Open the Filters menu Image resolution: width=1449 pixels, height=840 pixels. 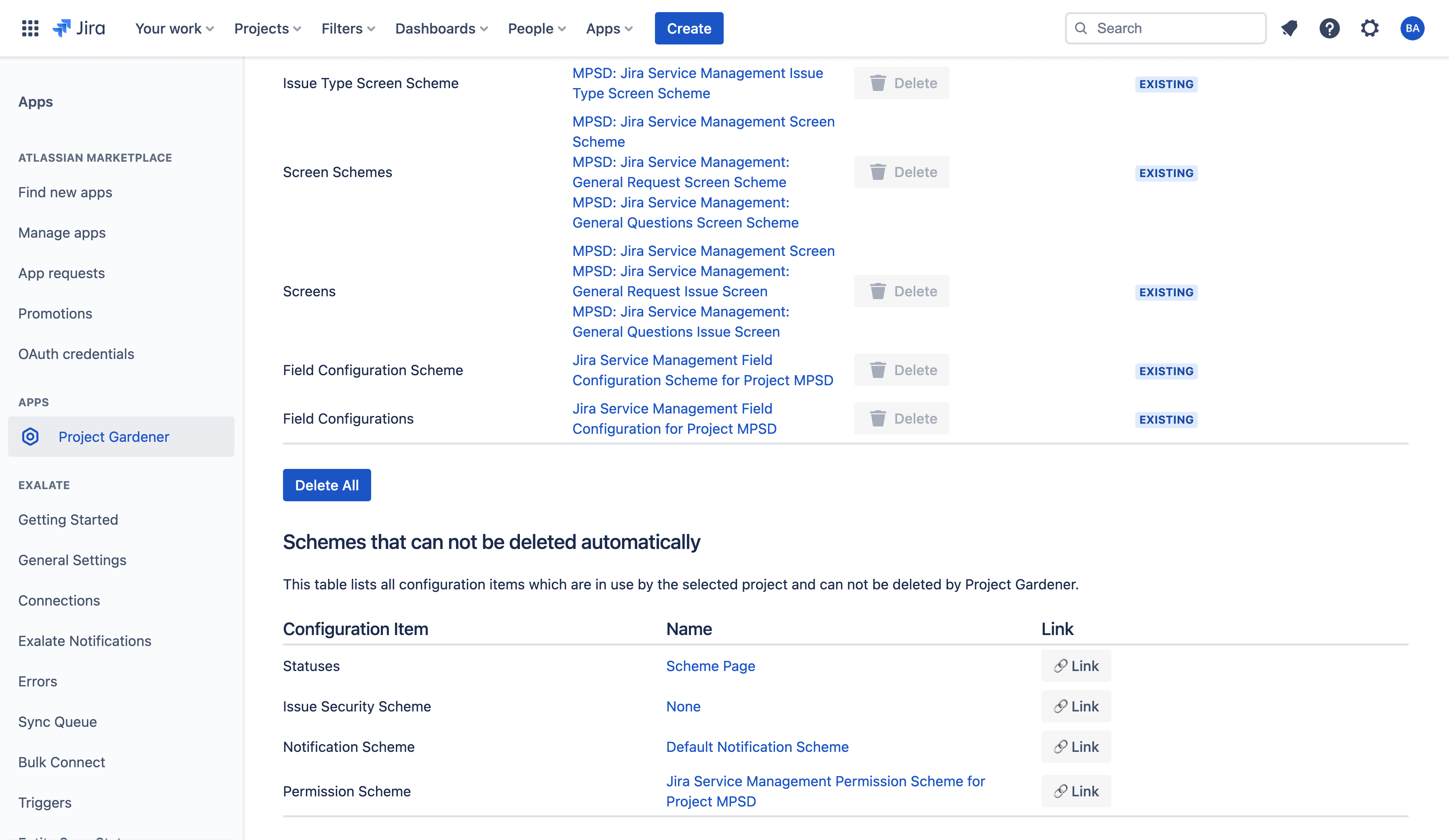[348, 28]
